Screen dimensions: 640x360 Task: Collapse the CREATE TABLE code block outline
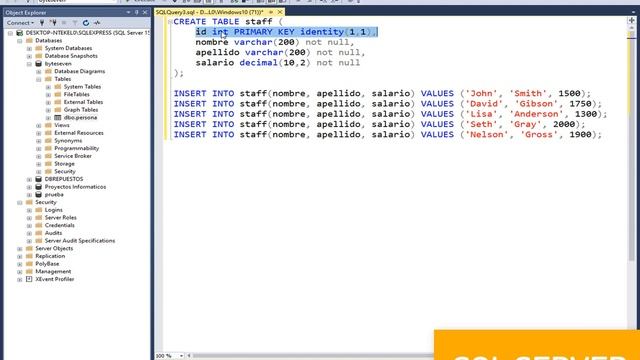pyautogui.click(x=170, y=22)
